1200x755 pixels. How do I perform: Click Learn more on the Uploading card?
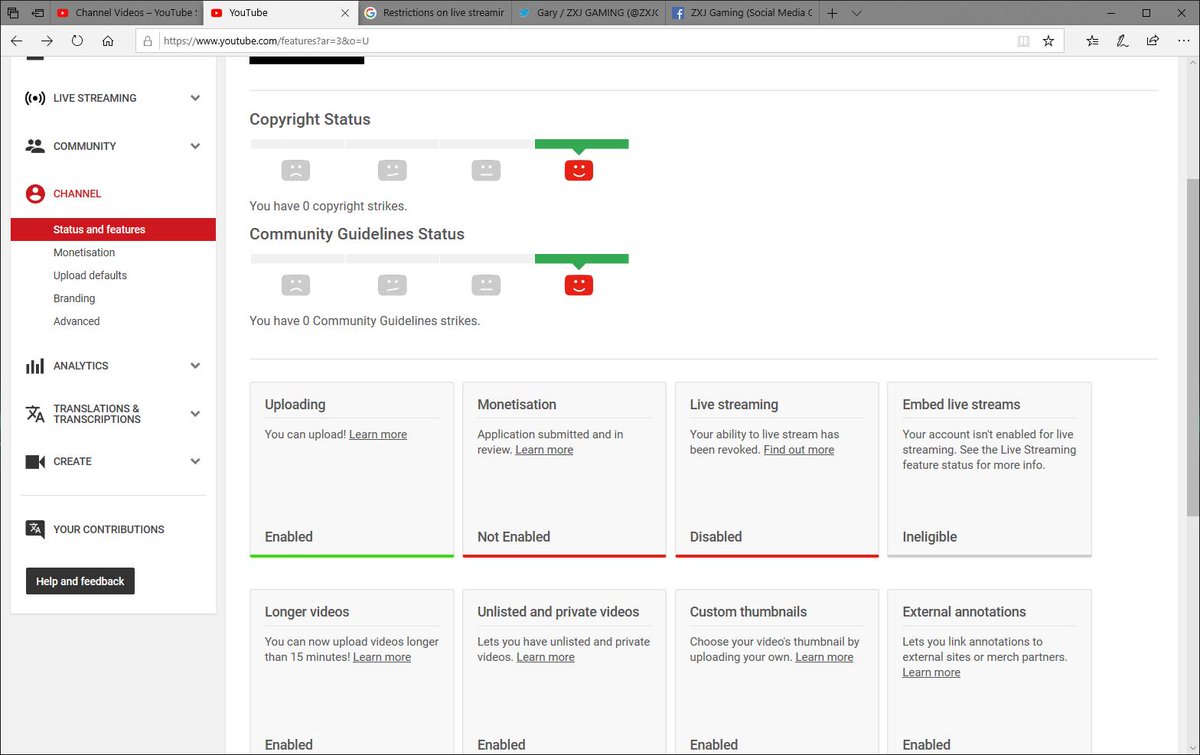(x=378, y=434)
